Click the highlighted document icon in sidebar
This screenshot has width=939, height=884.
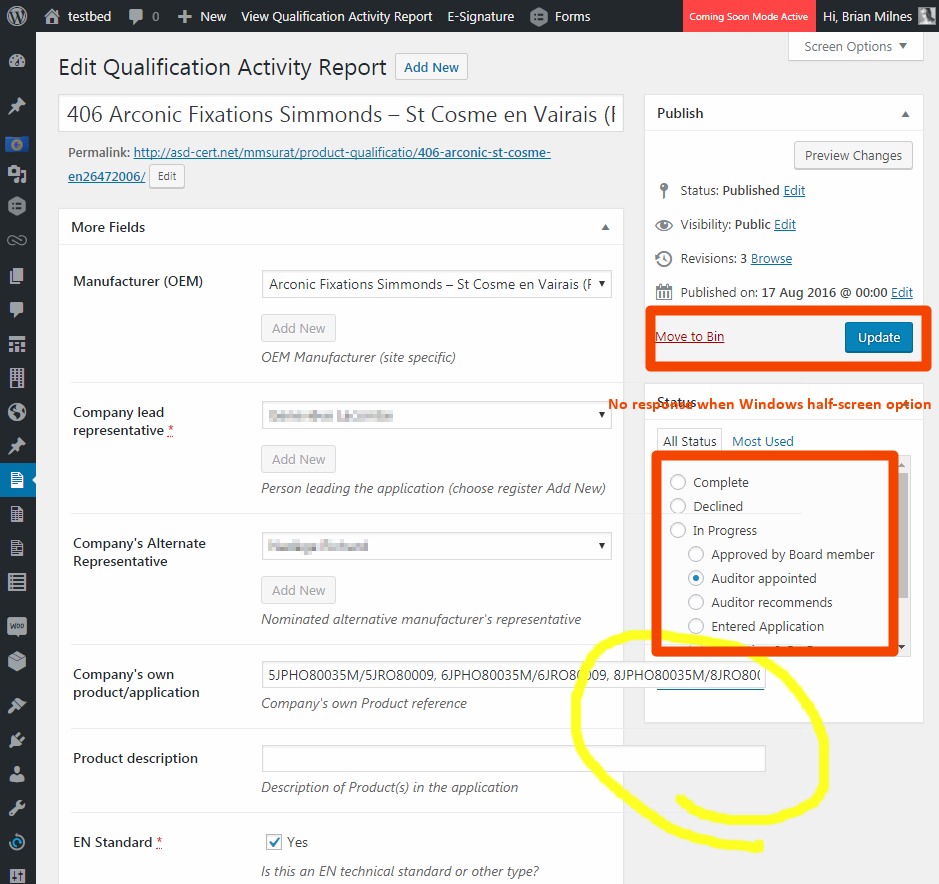coord(17,480)
